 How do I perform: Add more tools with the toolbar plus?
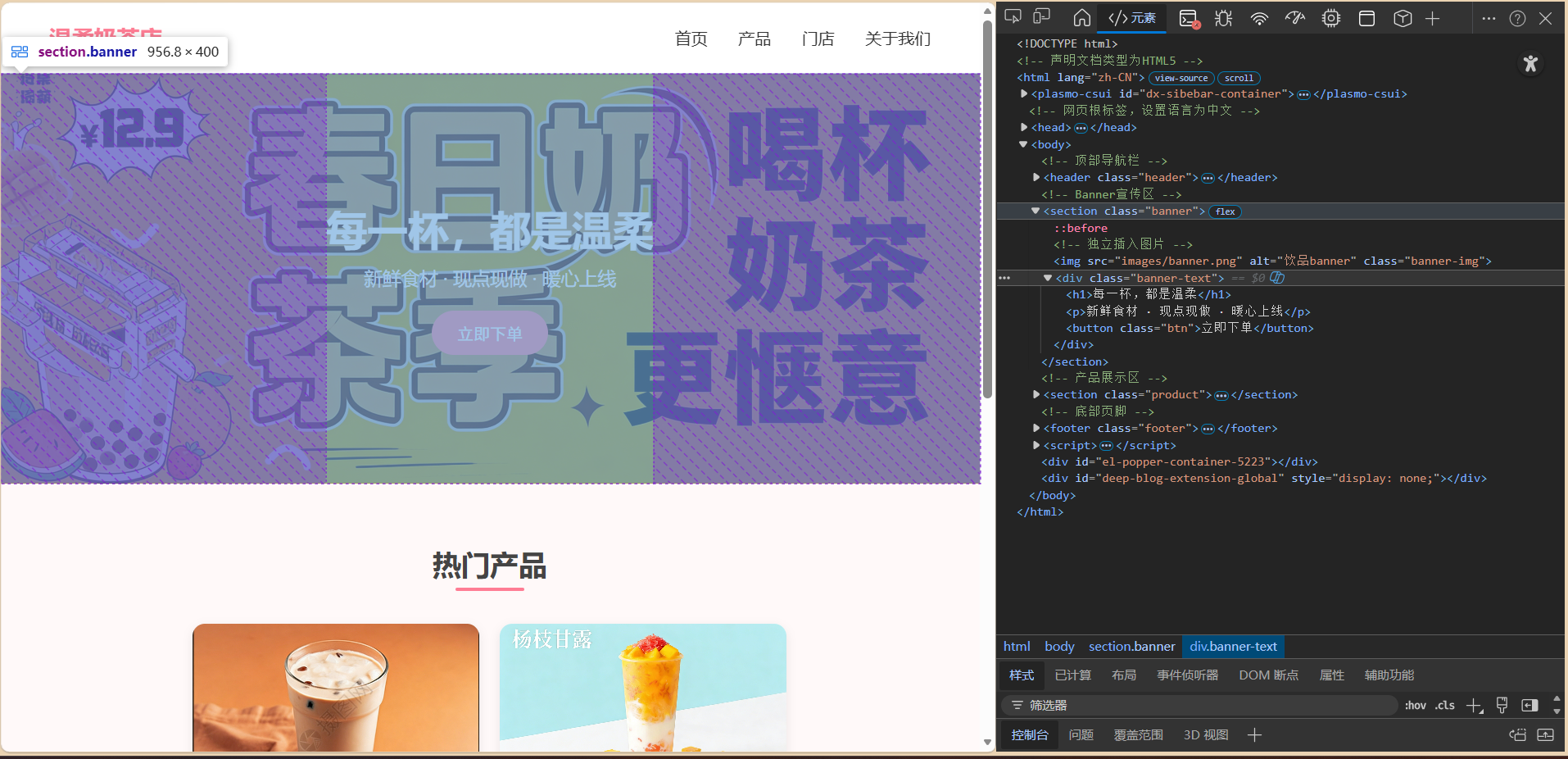[x=1432, y=18]
